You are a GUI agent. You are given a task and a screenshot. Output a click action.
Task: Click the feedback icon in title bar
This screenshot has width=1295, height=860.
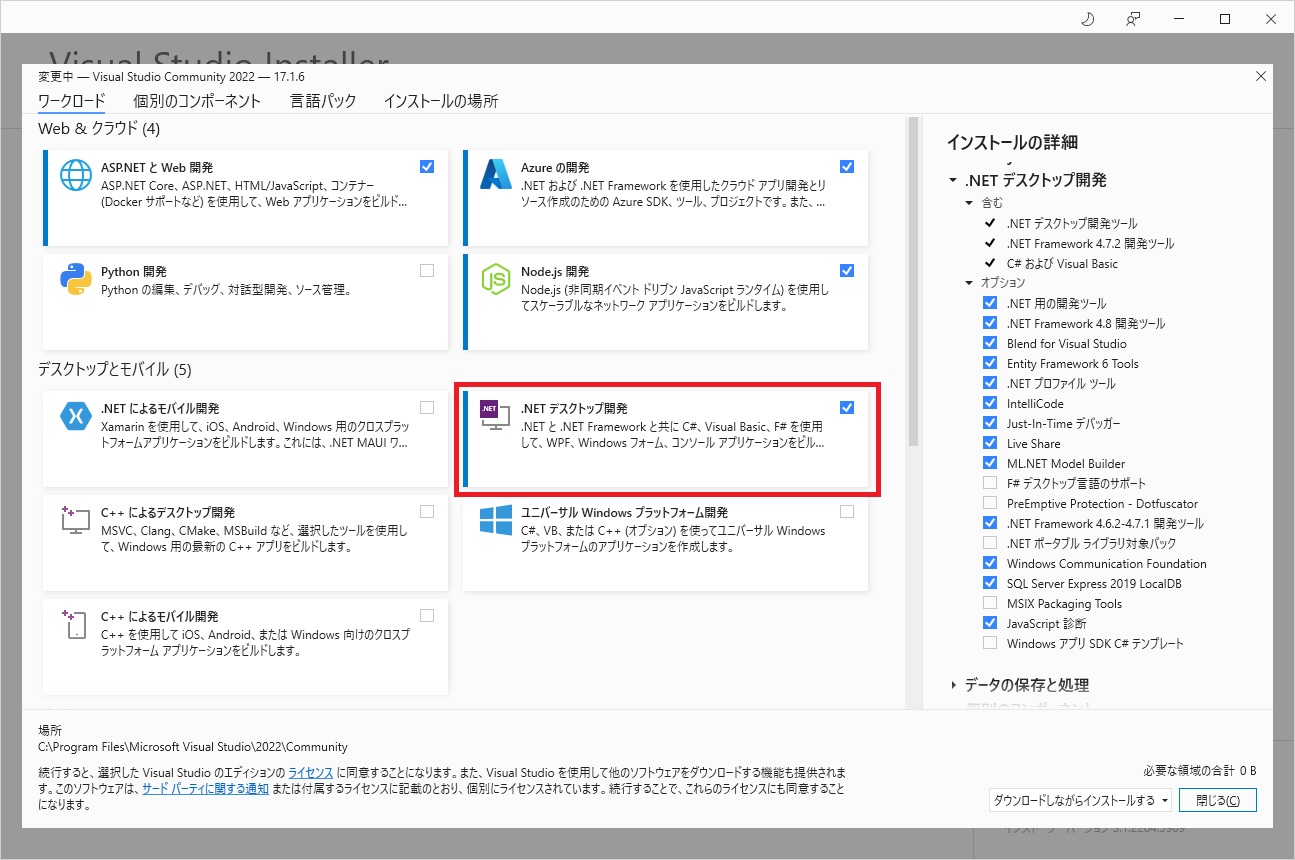(1133, 19)
